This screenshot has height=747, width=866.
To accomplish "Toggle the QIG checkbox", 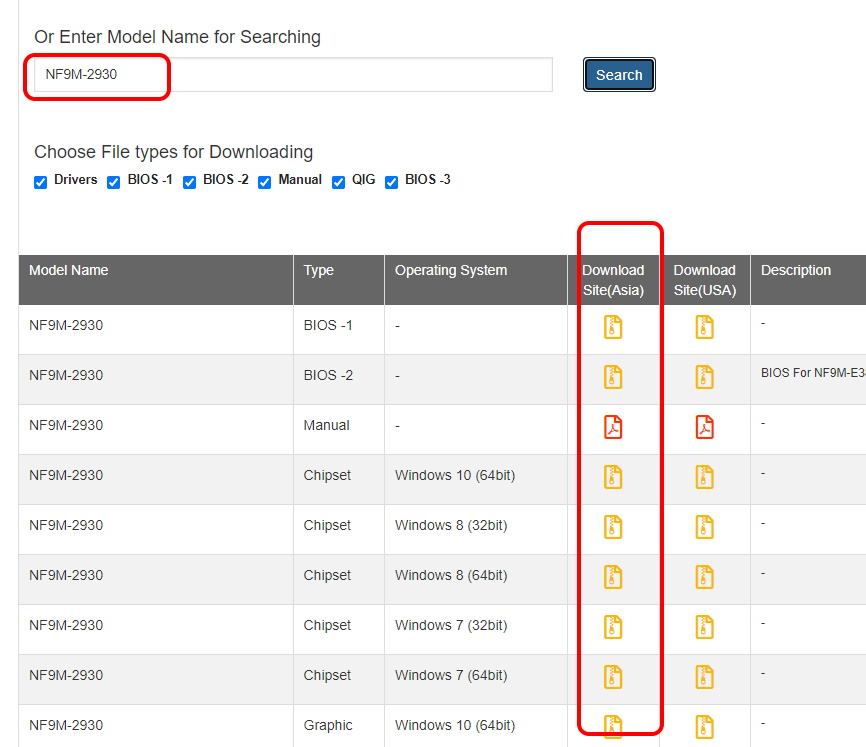I will tap(339, 182).
